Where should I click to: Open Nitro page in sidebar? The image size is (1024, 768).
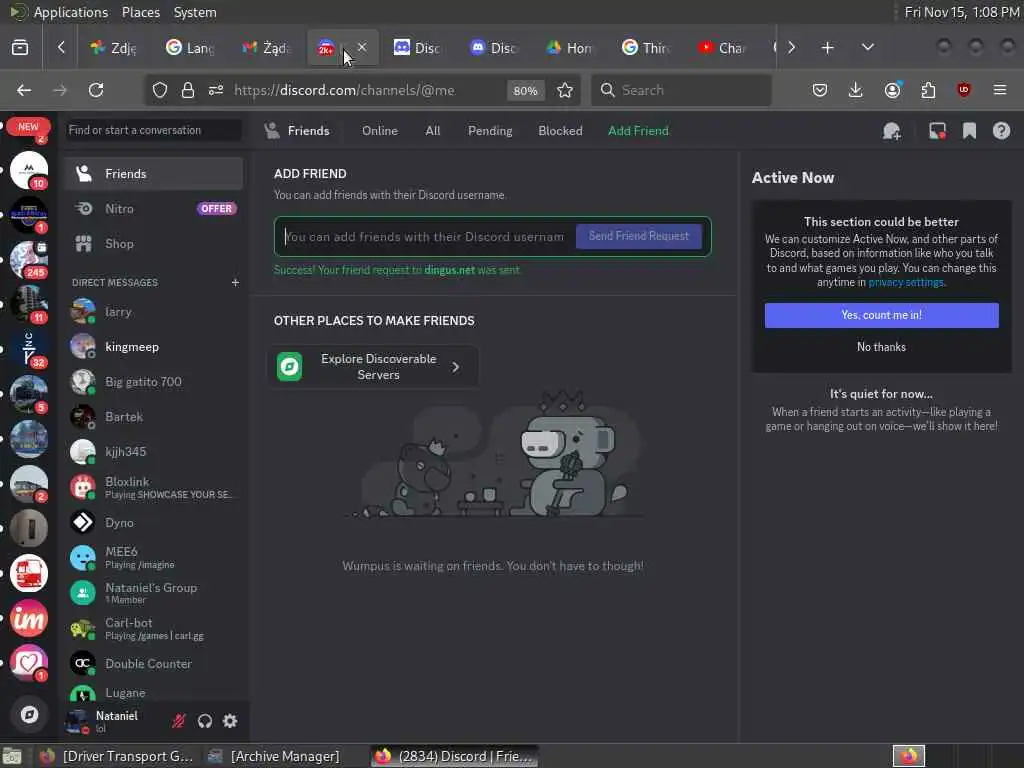[153, 209]
